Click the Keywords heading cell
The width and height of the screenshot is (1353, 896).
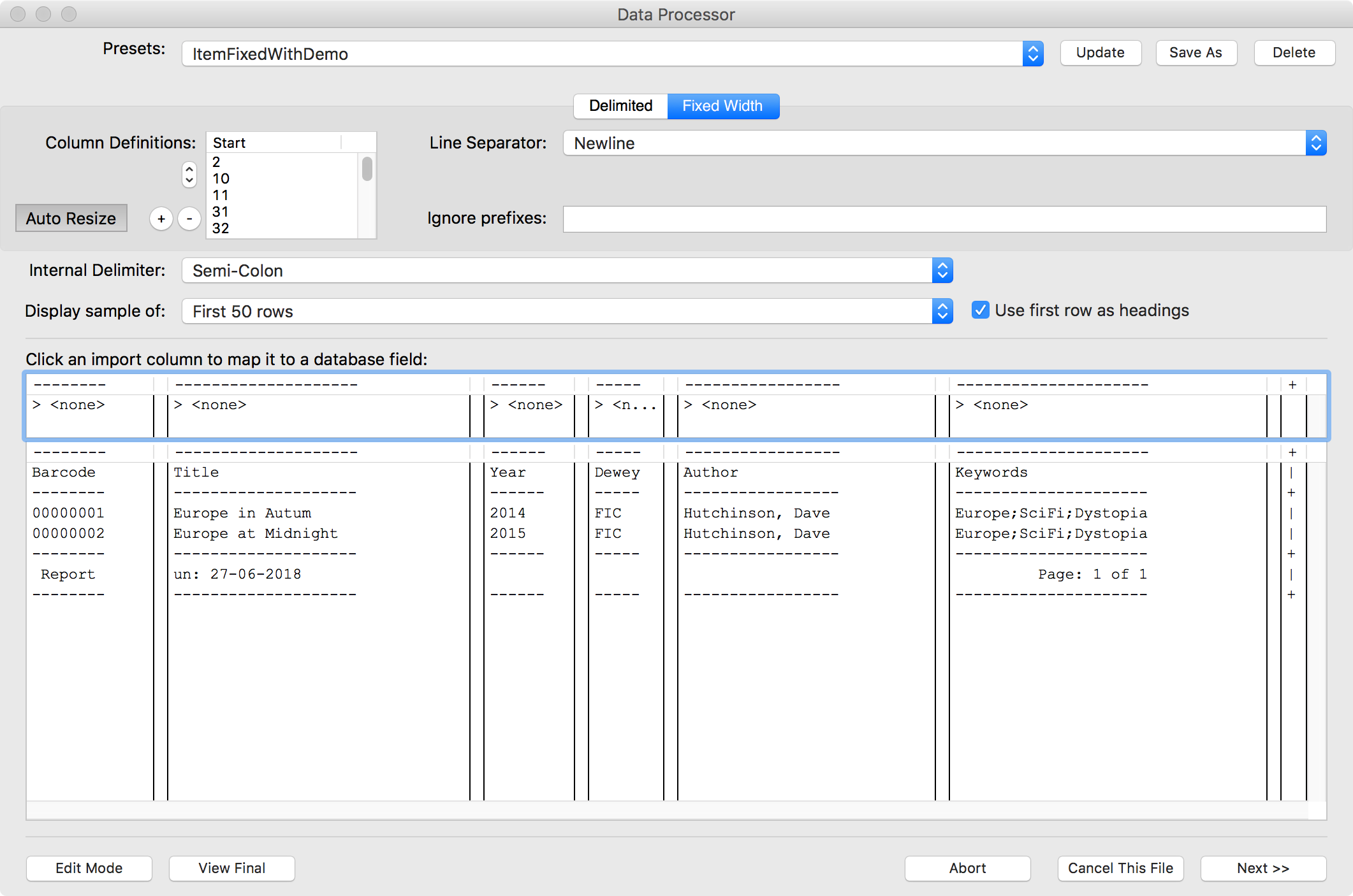(991, 472)
